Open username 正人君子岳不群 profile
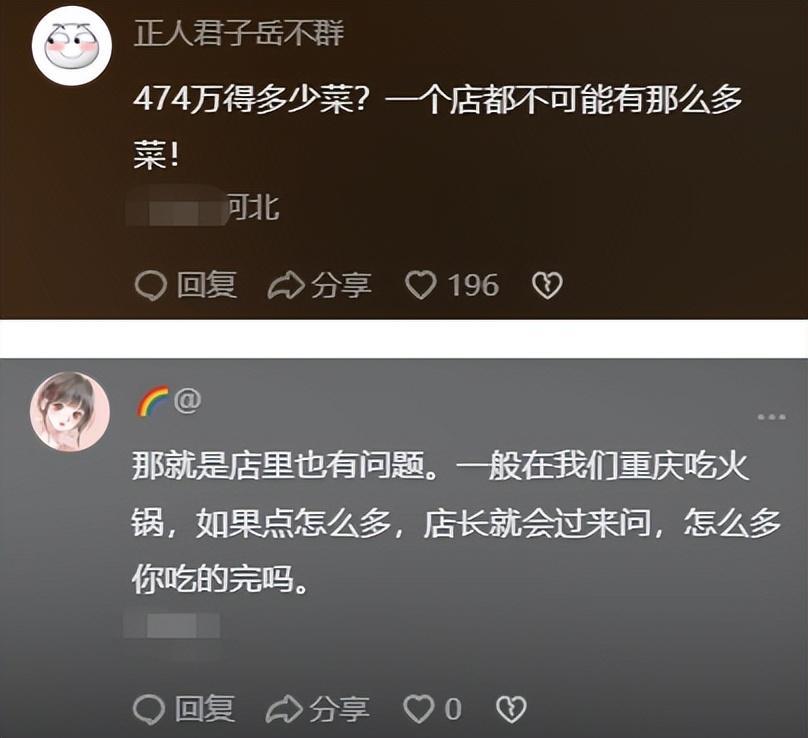Viewport: 808px width, 738px height. coord(239,34)
